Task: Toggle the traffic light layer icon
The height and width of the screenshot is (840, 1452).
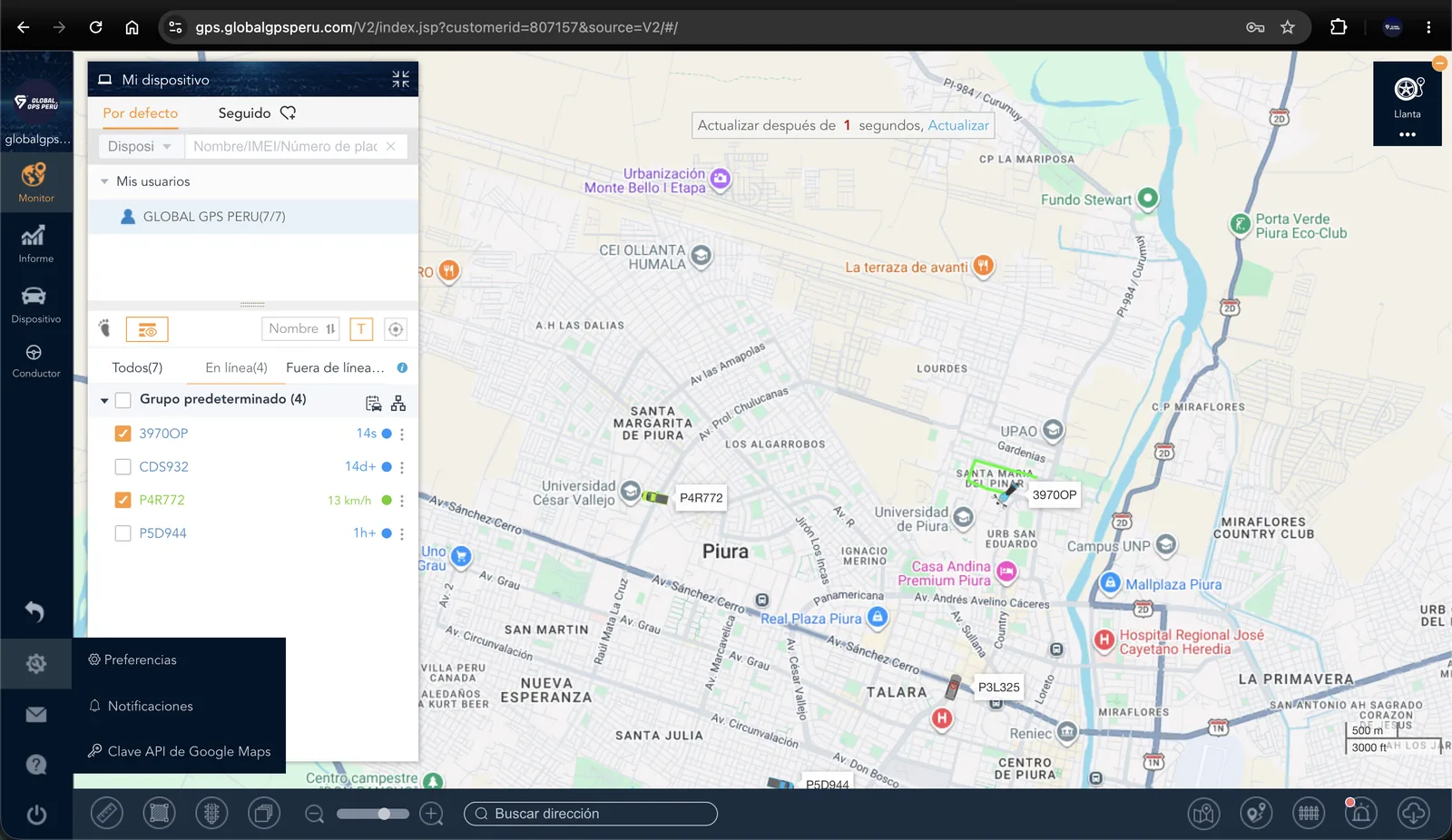Action: point(211,813)
